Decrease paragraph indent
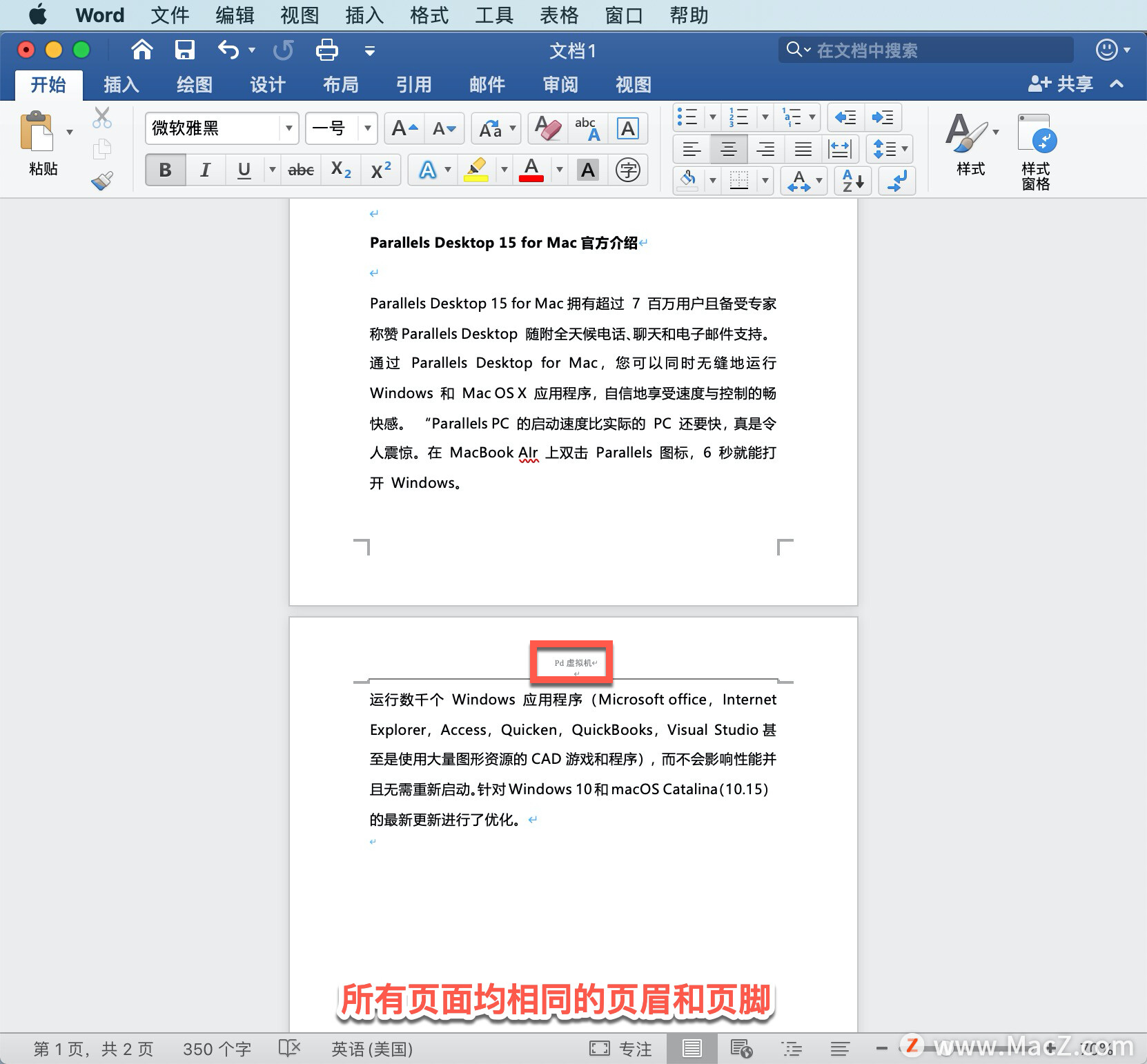Screen dimensions: 1147x1064 pyautogui.click(x=845, y=117)
